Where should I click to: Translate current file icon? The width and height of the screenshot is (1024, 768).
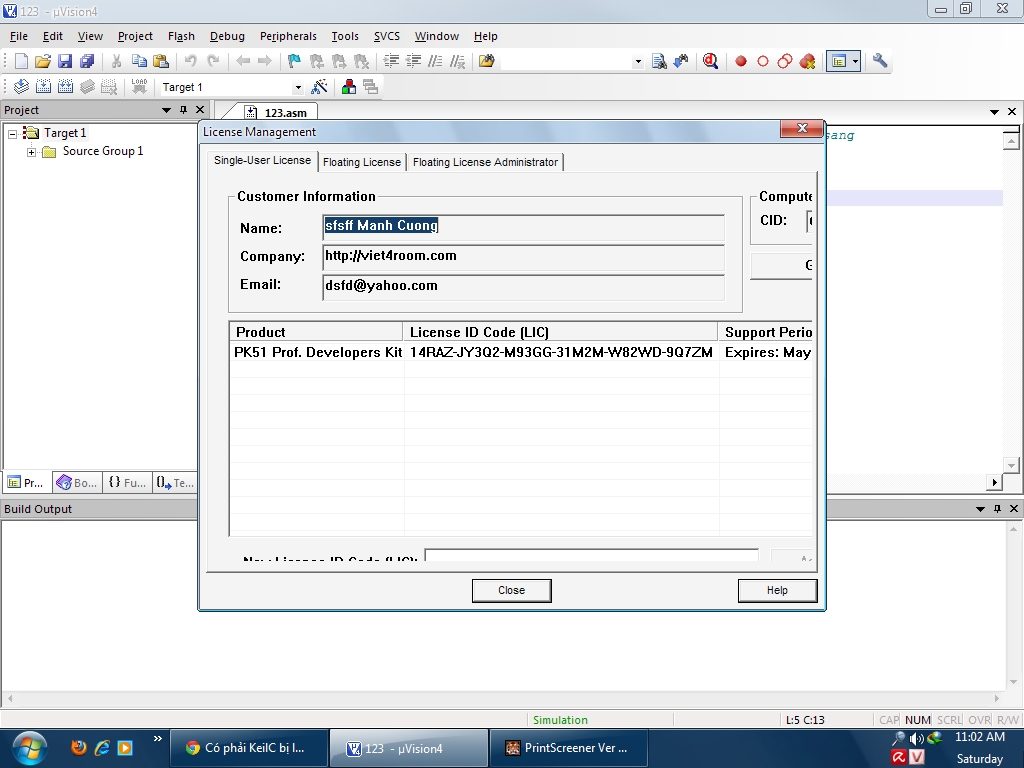pyautogui.click(x=21, y=86)
